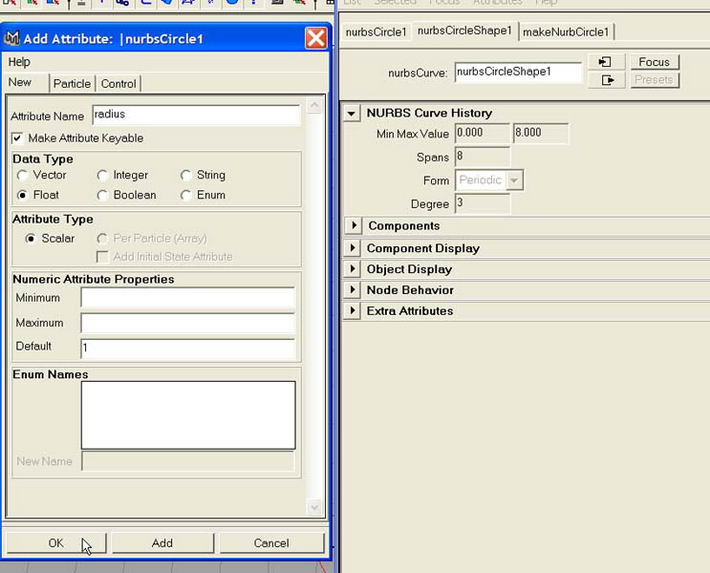Select the Enum data type

tap(186, 195)
